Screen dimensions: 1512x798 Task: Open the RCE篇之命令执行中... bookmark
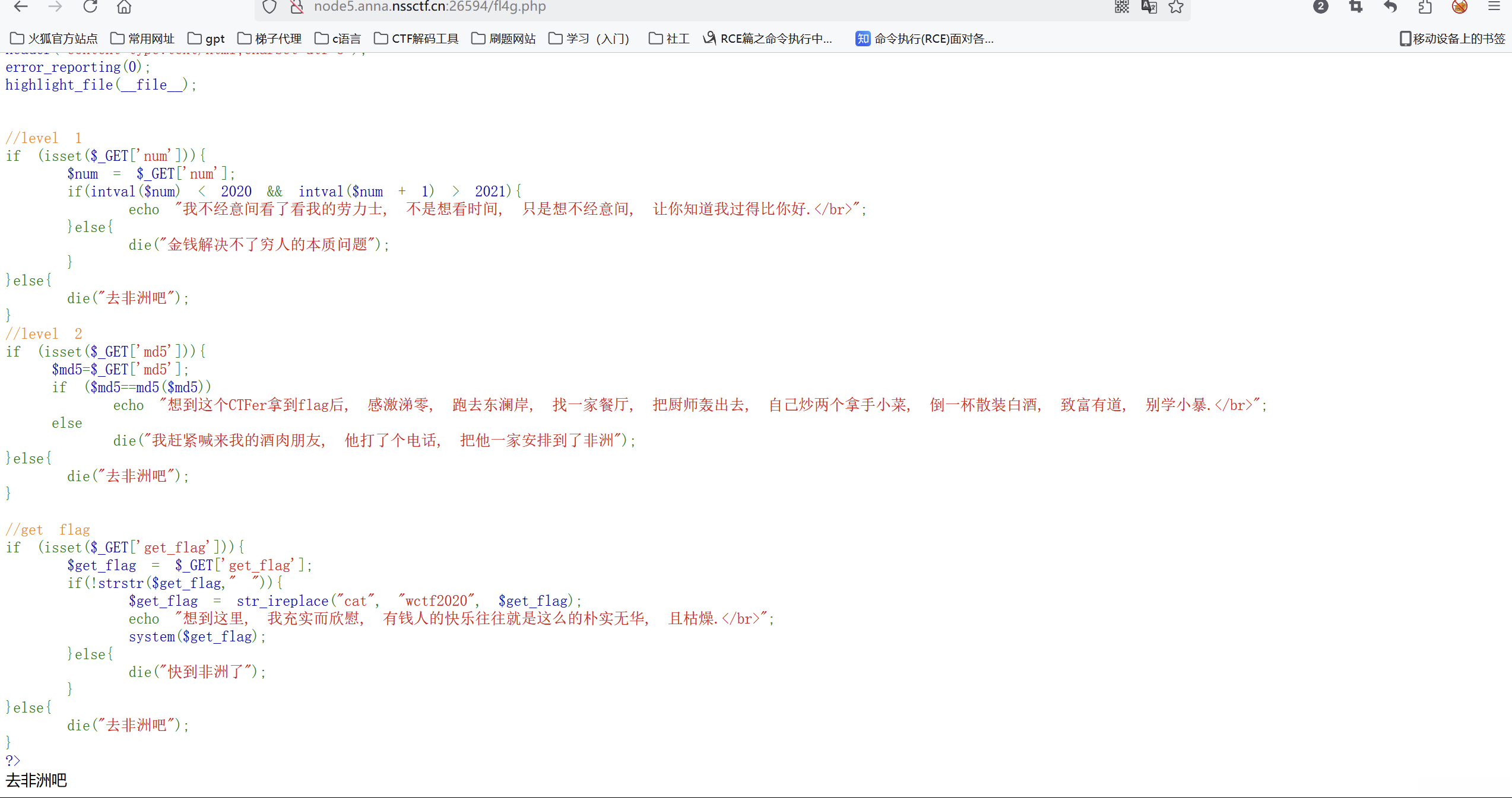click(768, 39)
